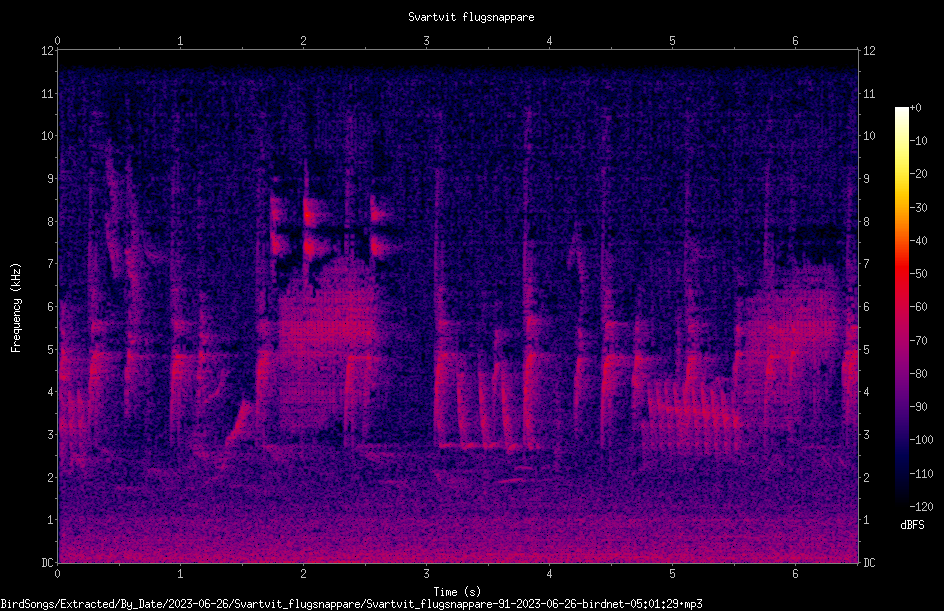Viewport: 944px width, 611px height.
Task: Click the '8' tick on left frequency axis
Action: 51,222
